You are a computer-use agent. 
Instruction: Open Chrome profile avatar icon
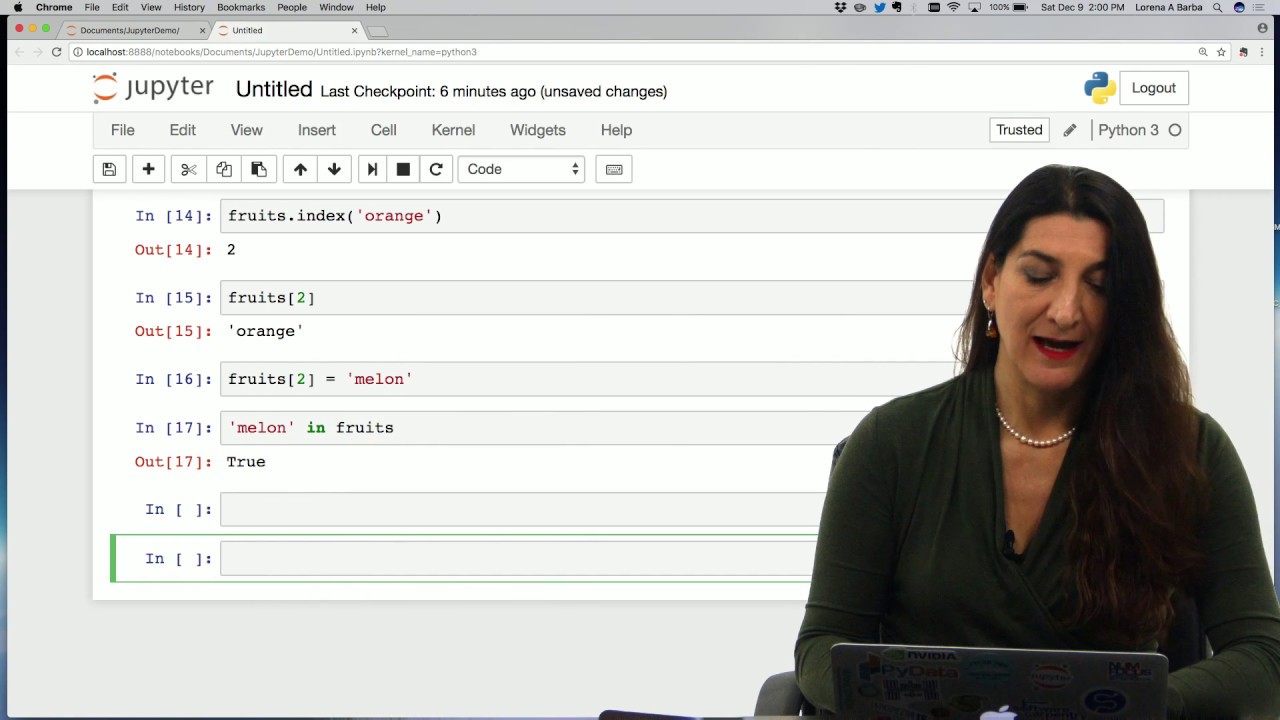tap(1263, 28)
